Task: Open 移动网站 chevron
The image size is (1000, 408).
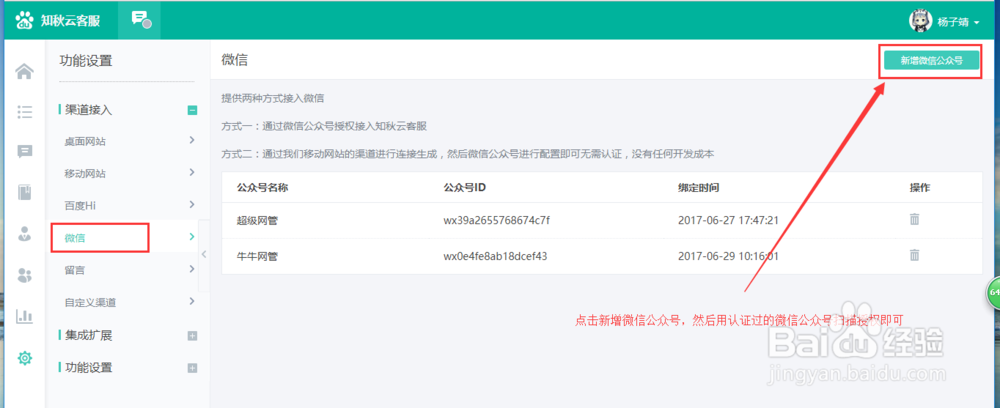Action: pyautogui.click(x=191, y=172)
